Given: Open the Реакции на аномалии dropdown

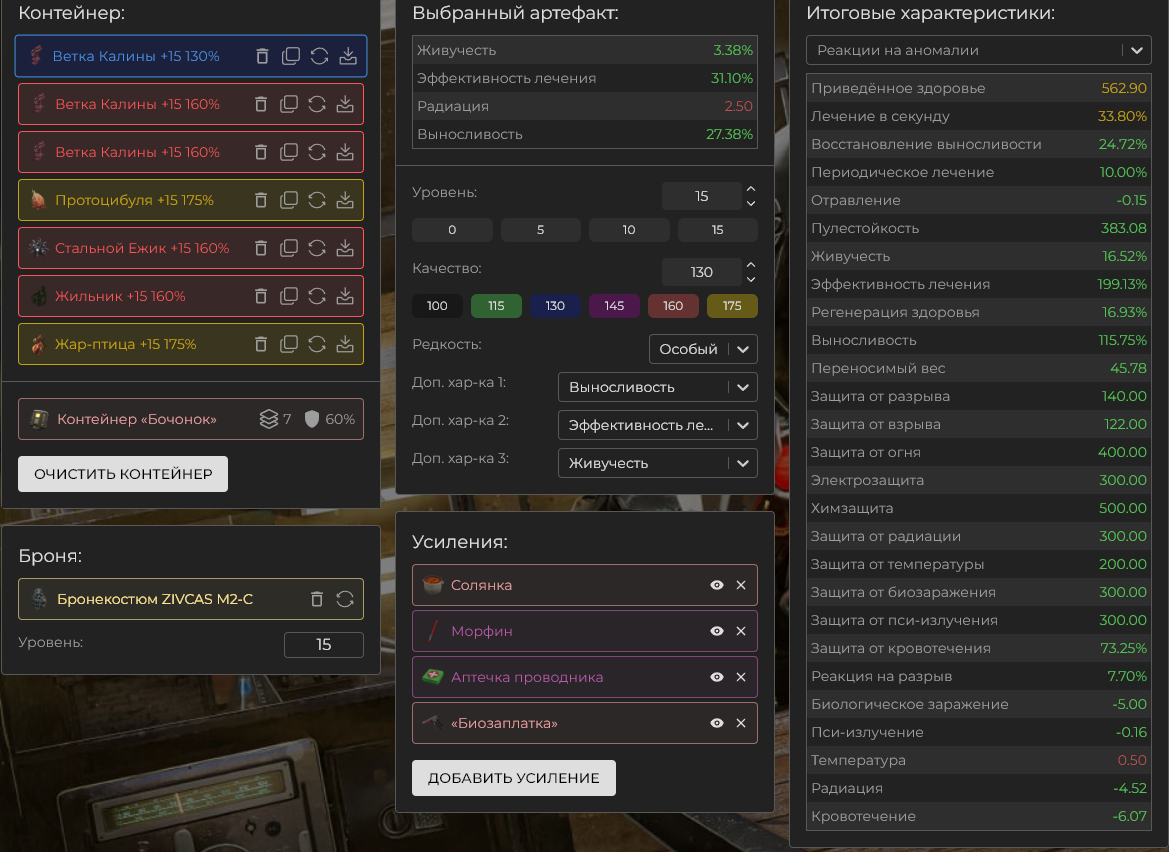Looking at the screenshot, I should pos(979,50).
